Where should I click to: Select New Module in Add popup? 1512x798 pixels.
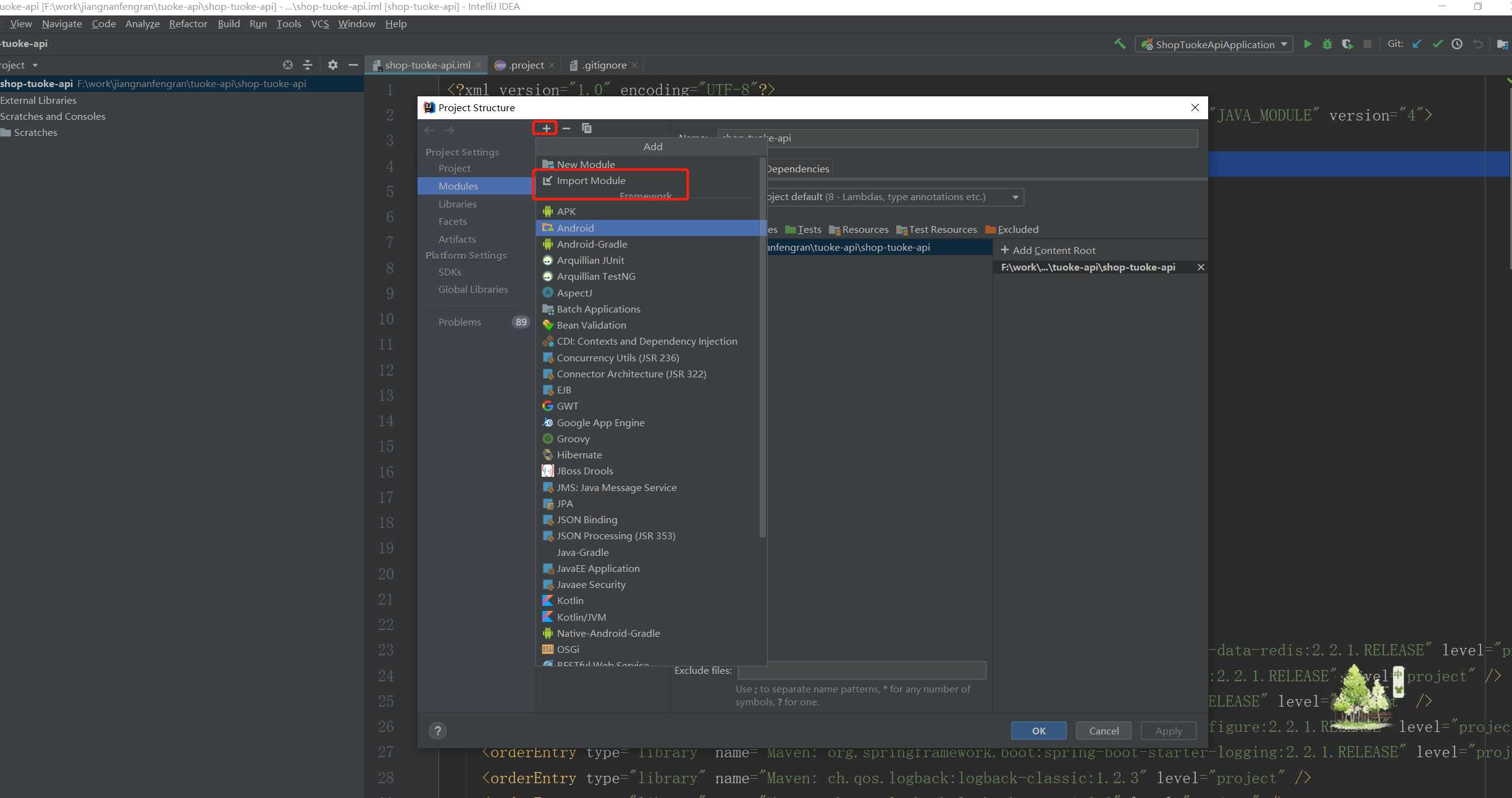647,164
